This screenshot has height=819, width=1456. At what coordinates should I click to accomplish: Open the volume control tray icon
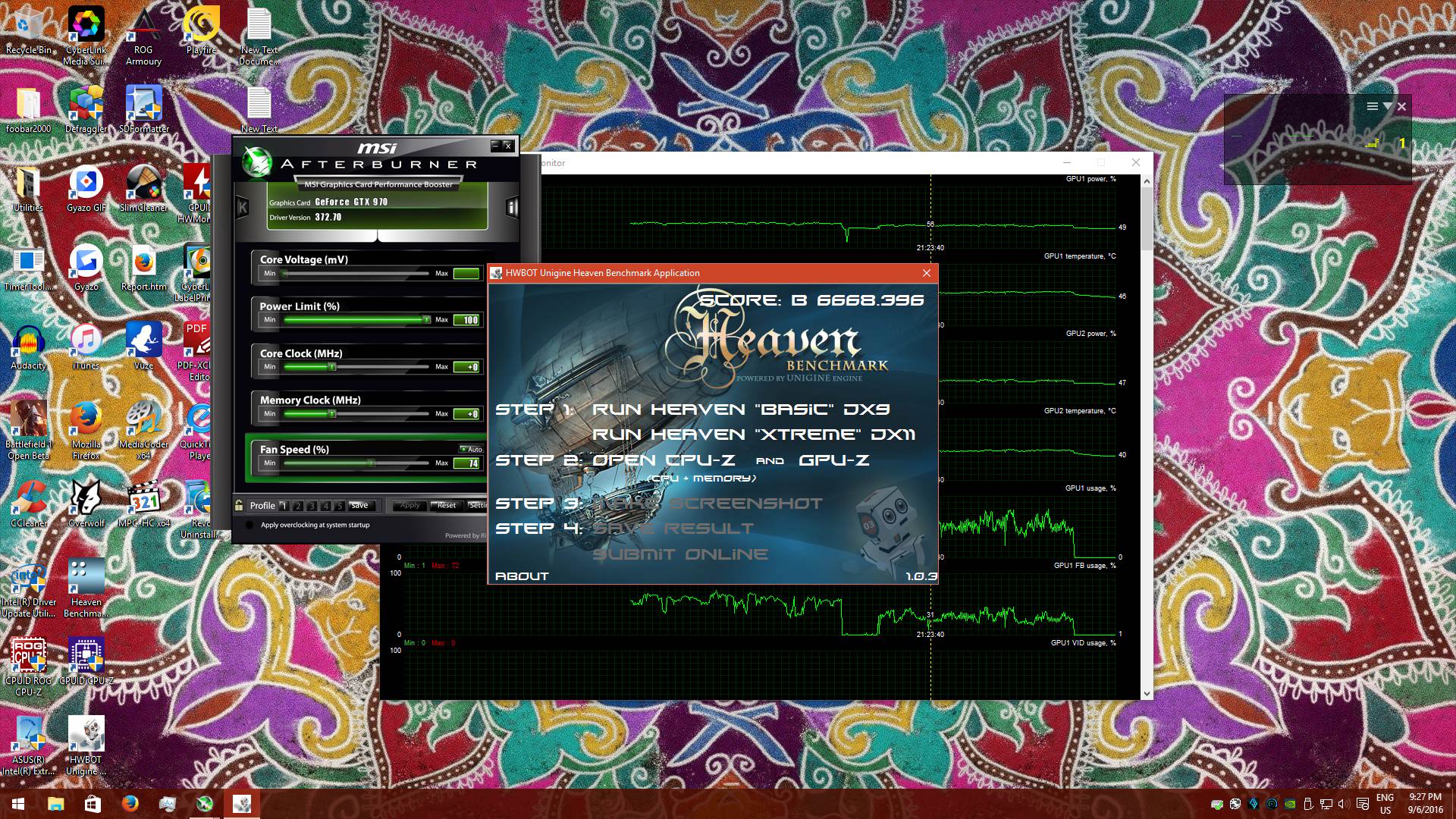[x=1343, y=804]
